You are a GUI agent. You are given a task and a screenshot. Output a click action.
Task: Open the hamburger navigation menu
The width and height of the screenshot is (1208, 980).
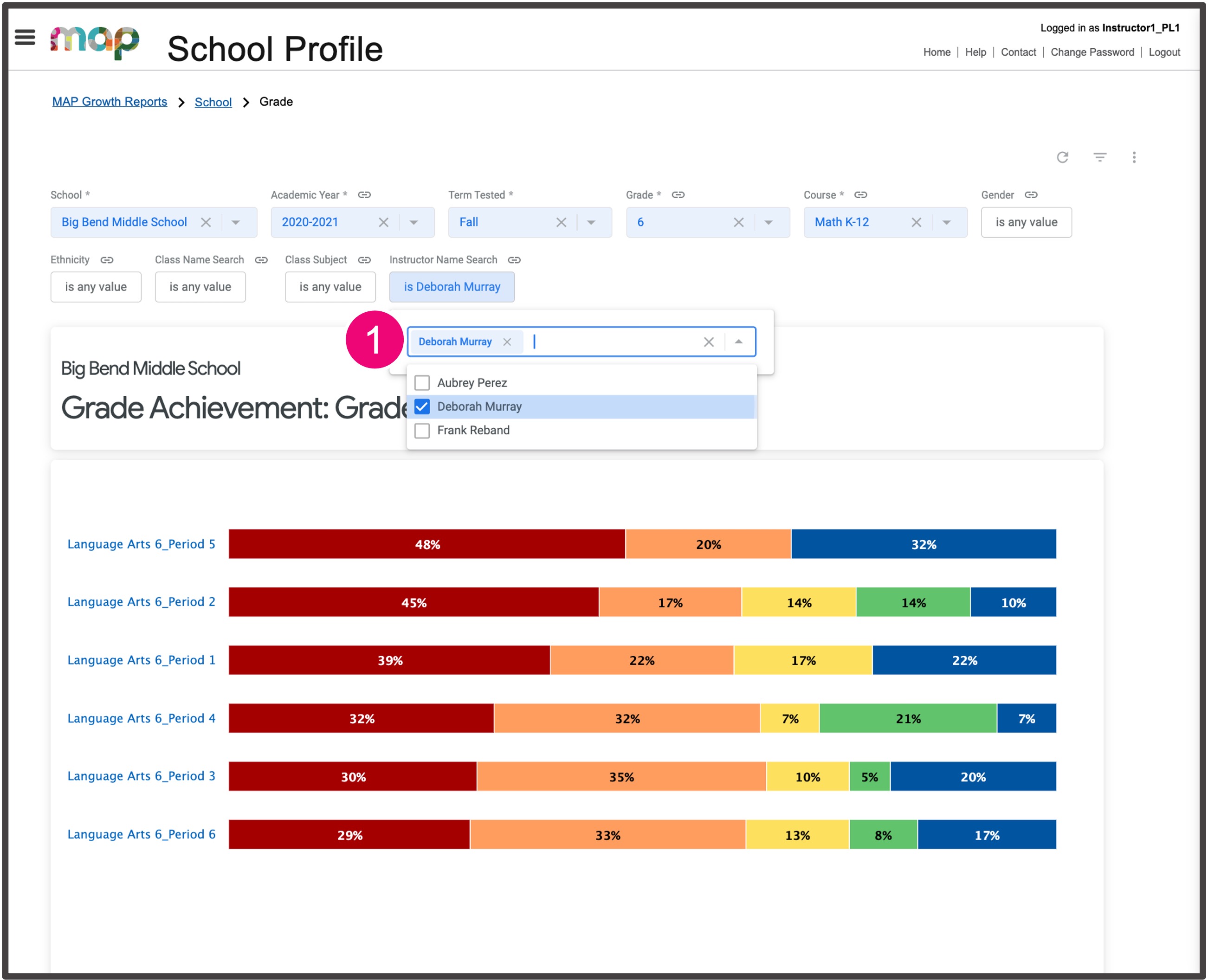tap(25, 37)
